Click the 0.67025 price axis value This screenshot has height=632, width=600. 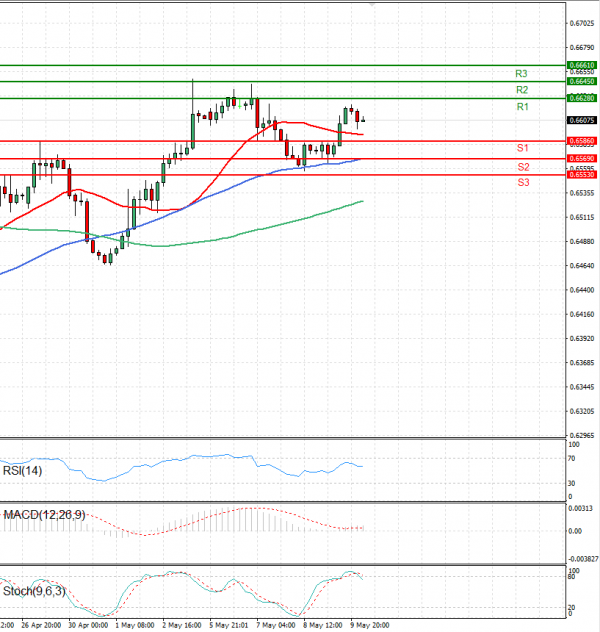582,24
